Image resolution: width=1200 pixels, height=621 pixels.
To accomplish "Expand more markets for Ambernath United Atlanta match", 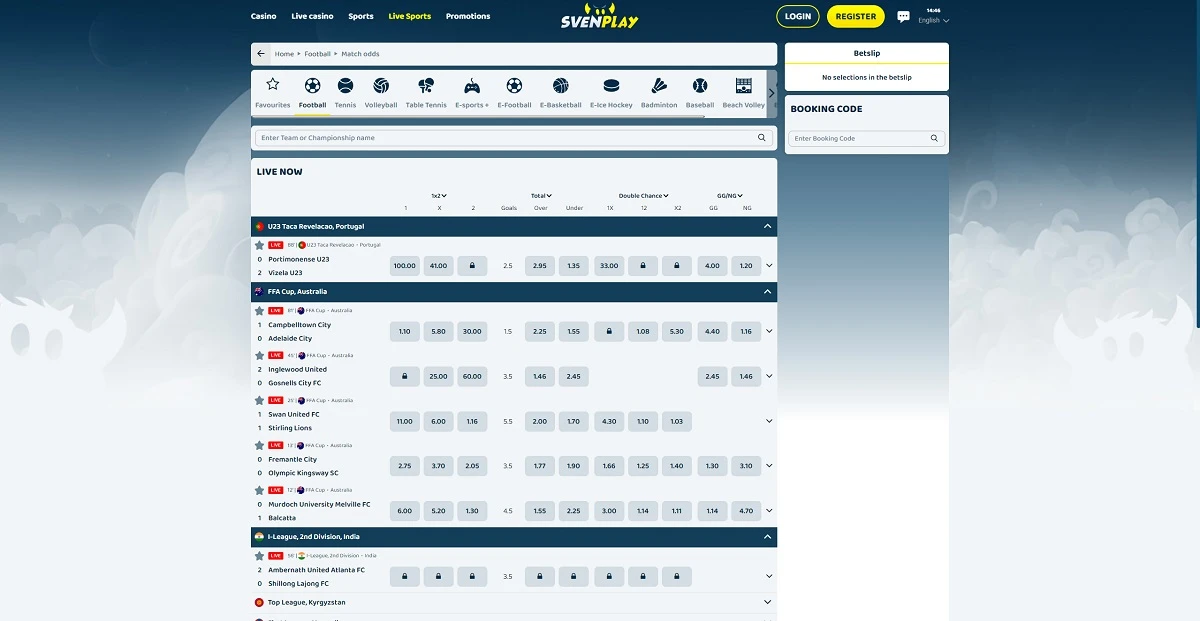I will coord(769,577).
